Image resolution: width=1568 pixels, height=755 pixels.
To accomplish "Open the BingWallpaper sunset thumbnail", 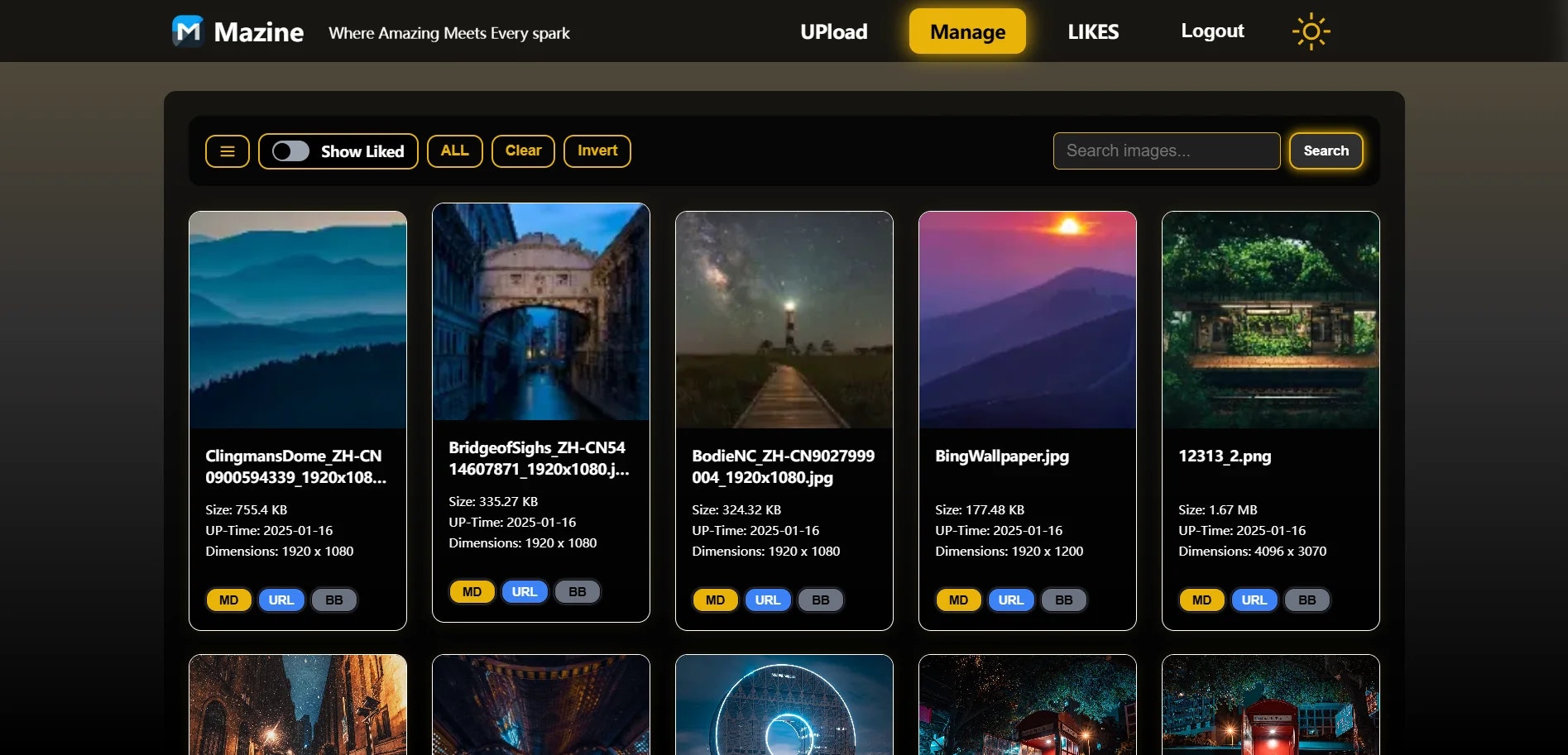I will point(1028,320).
